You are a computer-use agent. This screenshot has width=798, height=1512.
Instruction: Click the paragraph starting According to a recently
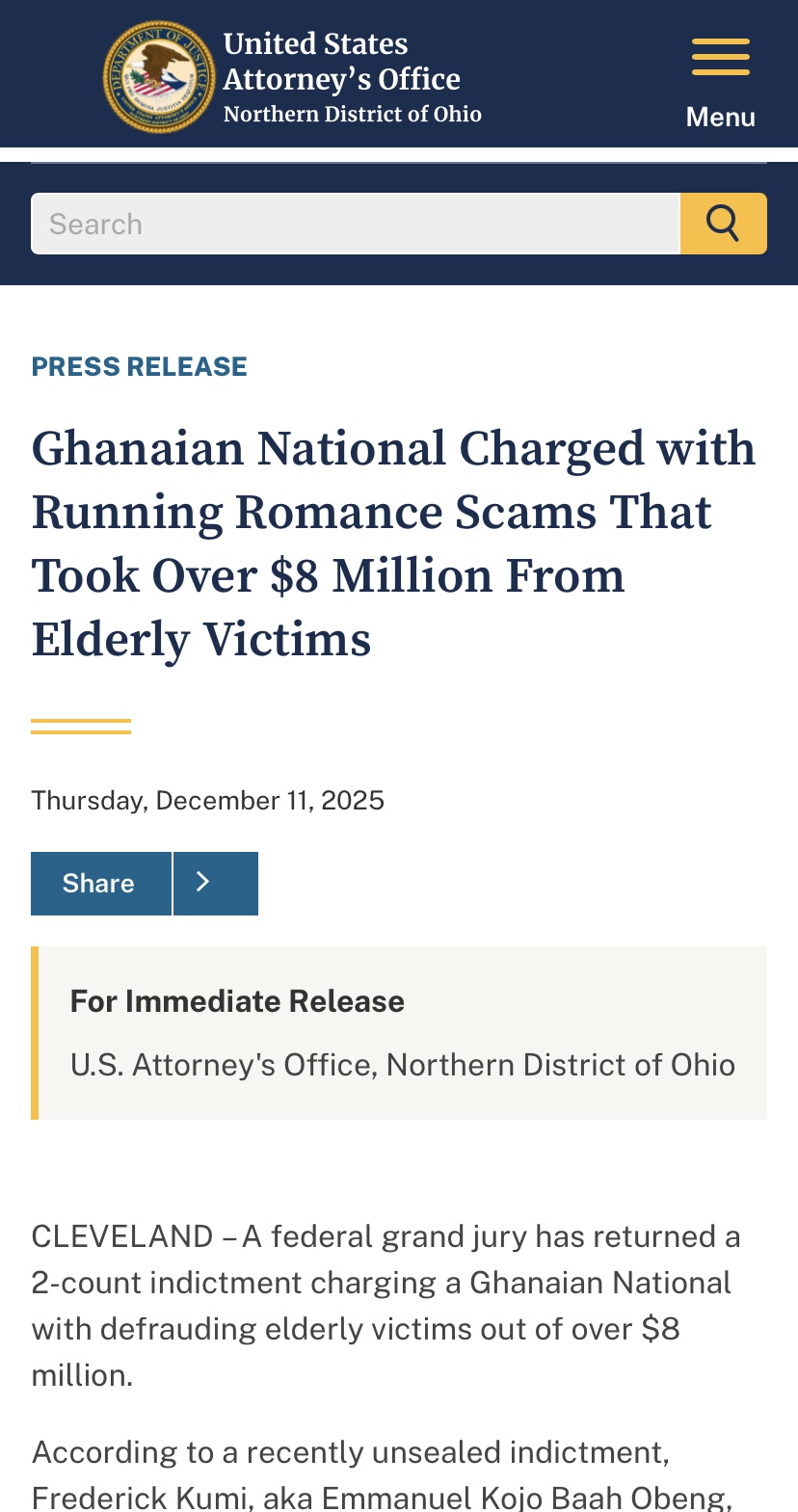click(351, 1452)
